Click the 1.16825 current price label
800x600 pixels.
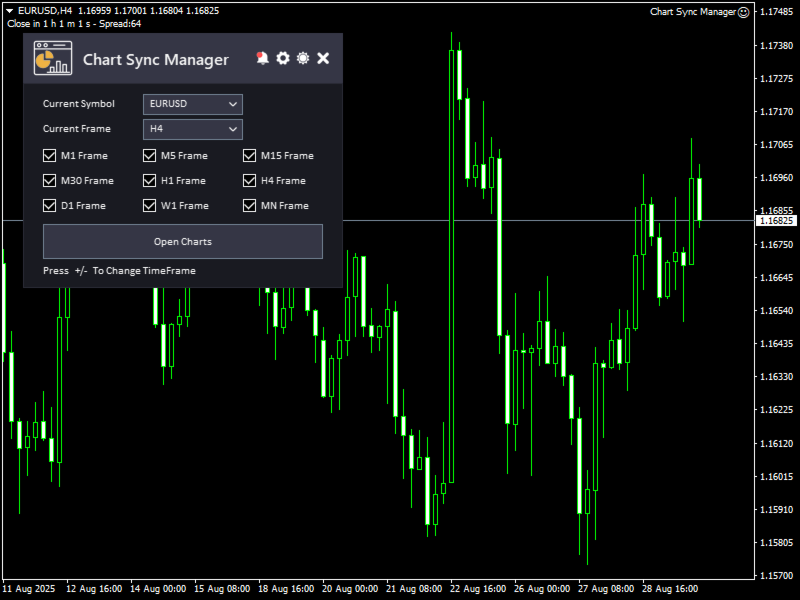[x=776, y=221]
